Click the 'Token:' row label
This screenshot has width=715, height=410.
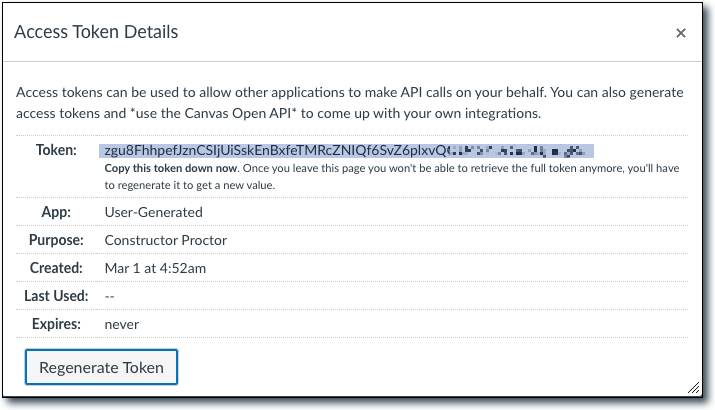[x=56, y=150]
